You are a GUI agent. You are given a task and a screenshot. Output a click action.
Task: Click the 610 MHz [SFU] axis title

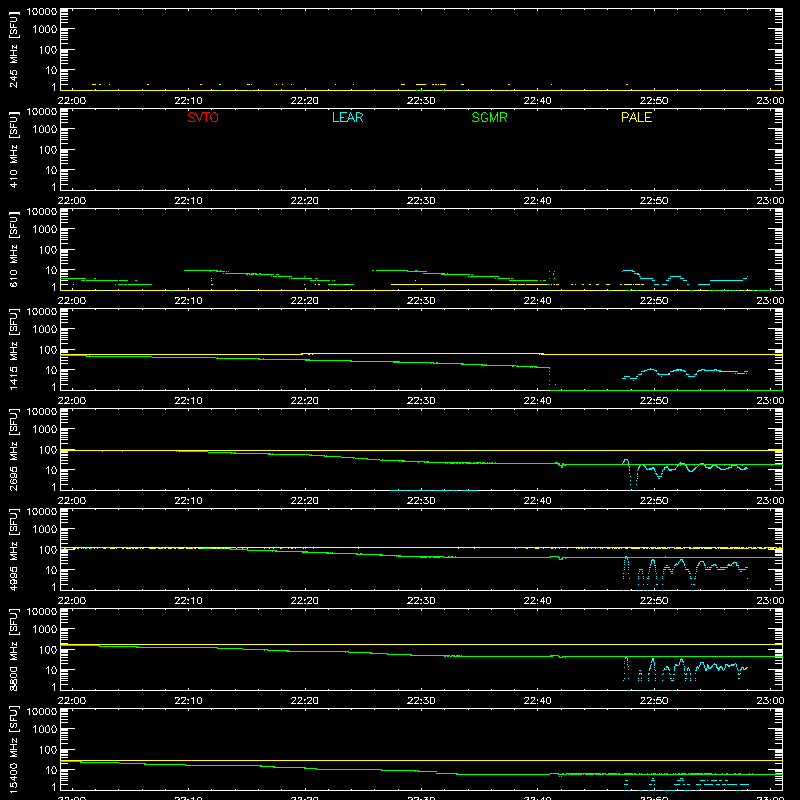tap(13, 250)
